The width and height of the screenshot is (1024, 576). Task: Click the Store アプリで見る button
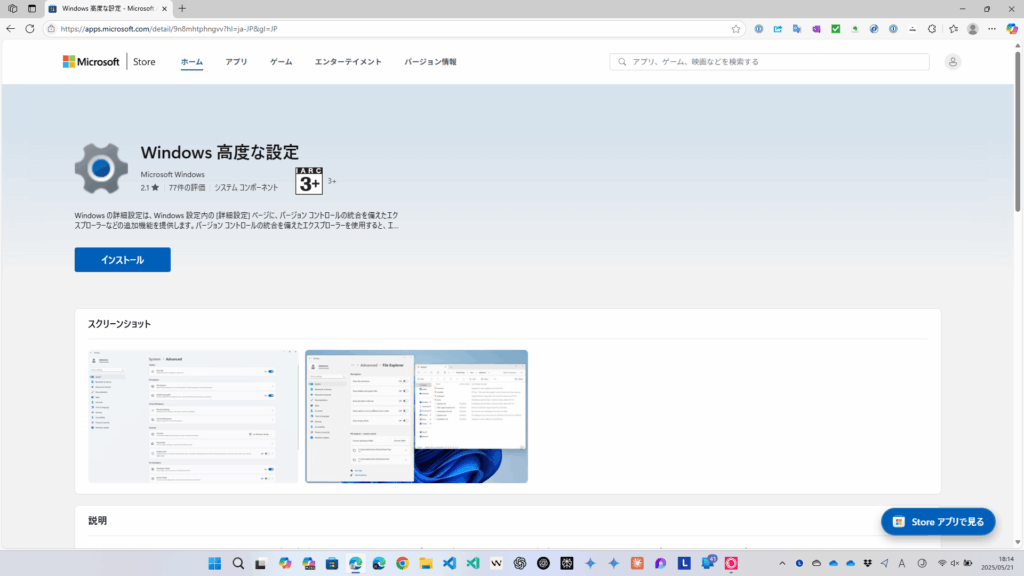click(938, 522)
